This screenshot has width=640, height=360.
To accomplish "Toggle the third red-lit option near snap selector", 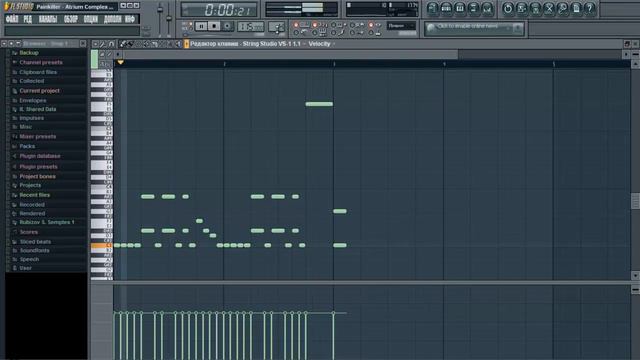I will 371,25.
